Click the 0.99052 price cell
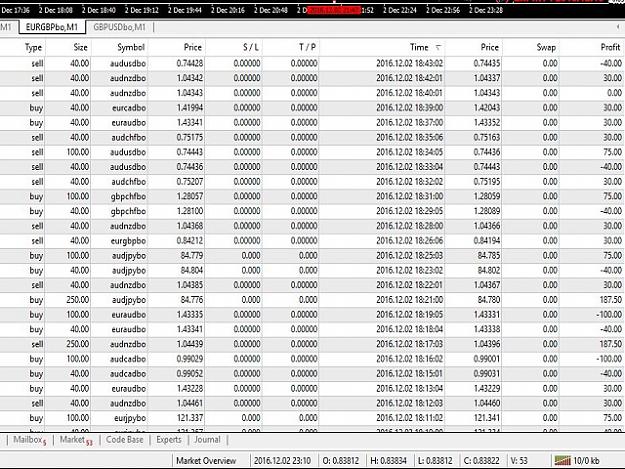Screen dimensions: 625x469 point(190,373)
